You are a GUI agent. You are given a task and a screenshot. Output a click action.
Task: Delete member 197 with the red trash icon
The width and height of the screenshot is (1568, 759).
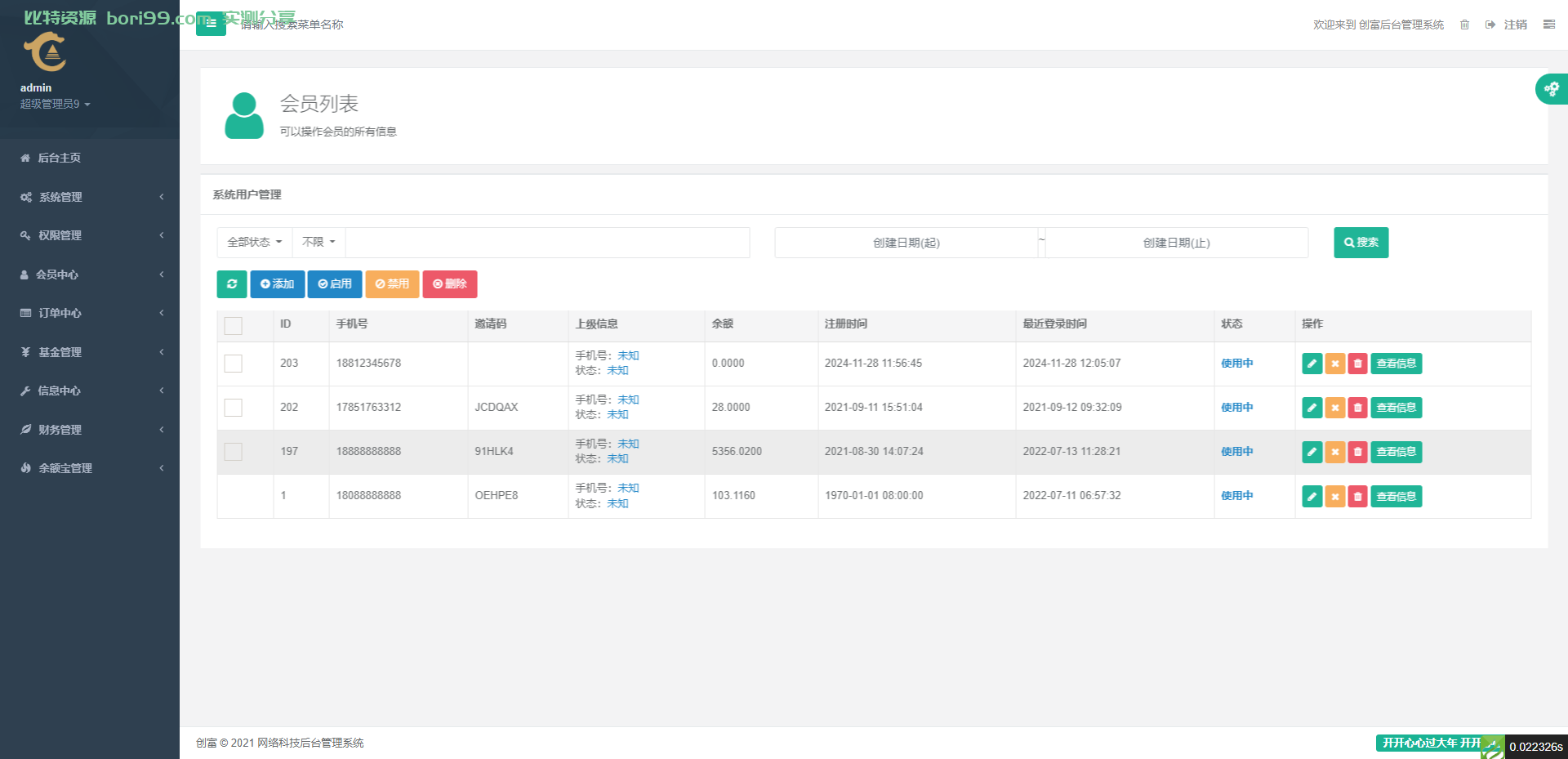click(1357, 452)
